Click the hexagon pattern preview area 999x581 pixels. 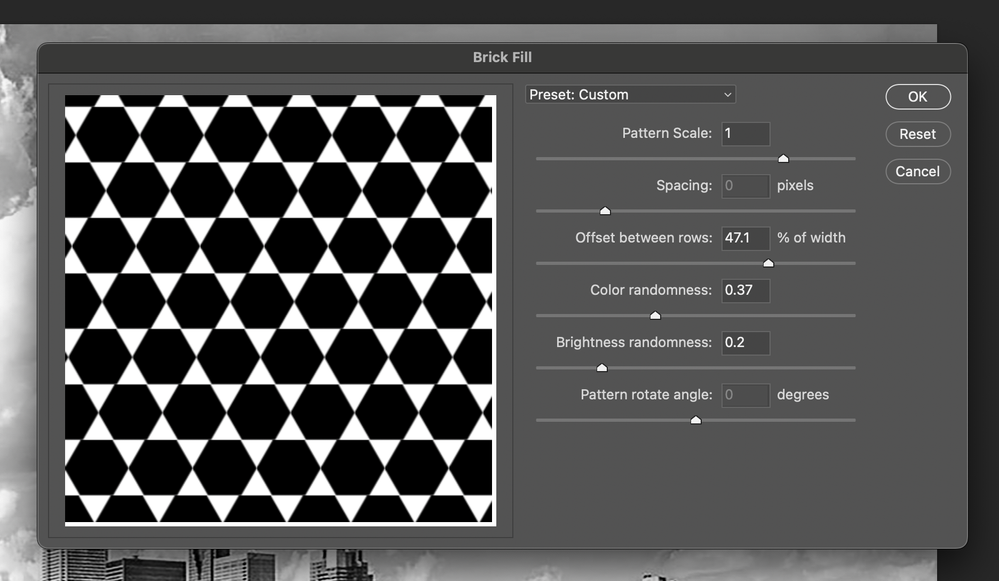click(280, 307)
